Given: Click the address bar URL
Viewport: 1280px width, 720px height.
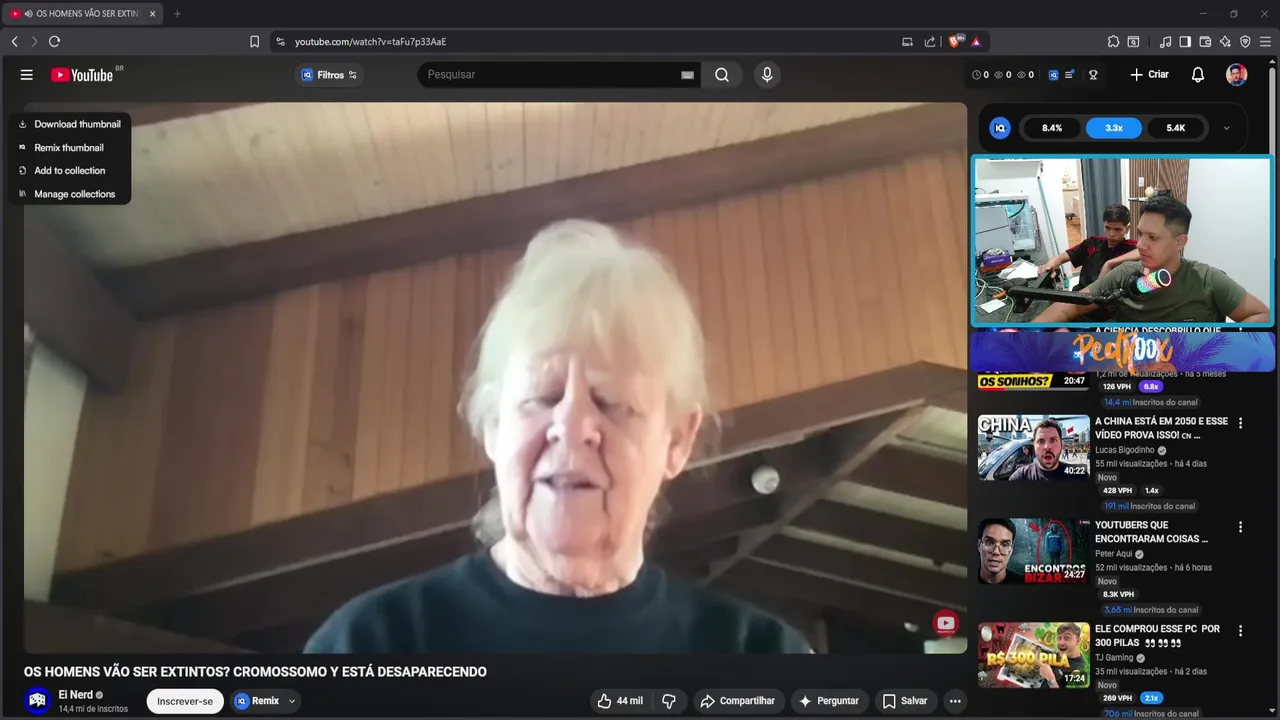Looking at the screenshot, I should click(370, 42).
